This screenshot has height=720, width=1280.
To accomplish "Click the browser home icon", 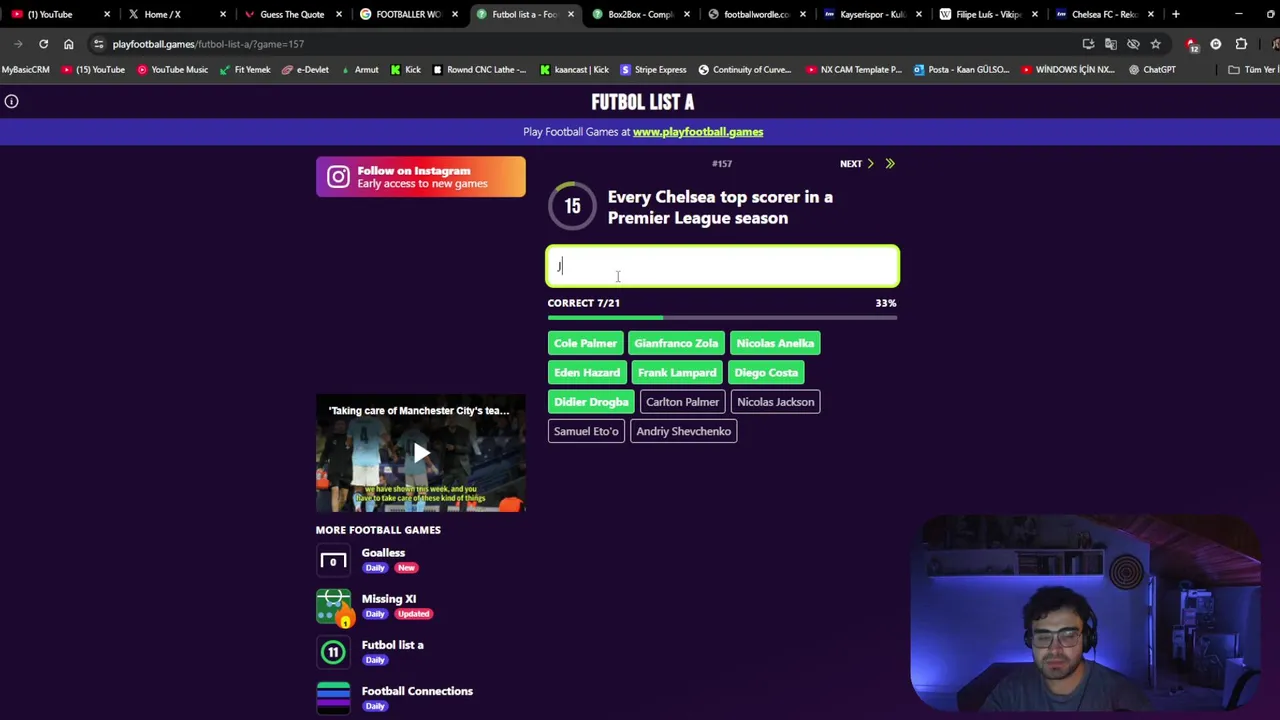I will click(x=68, y=44).
